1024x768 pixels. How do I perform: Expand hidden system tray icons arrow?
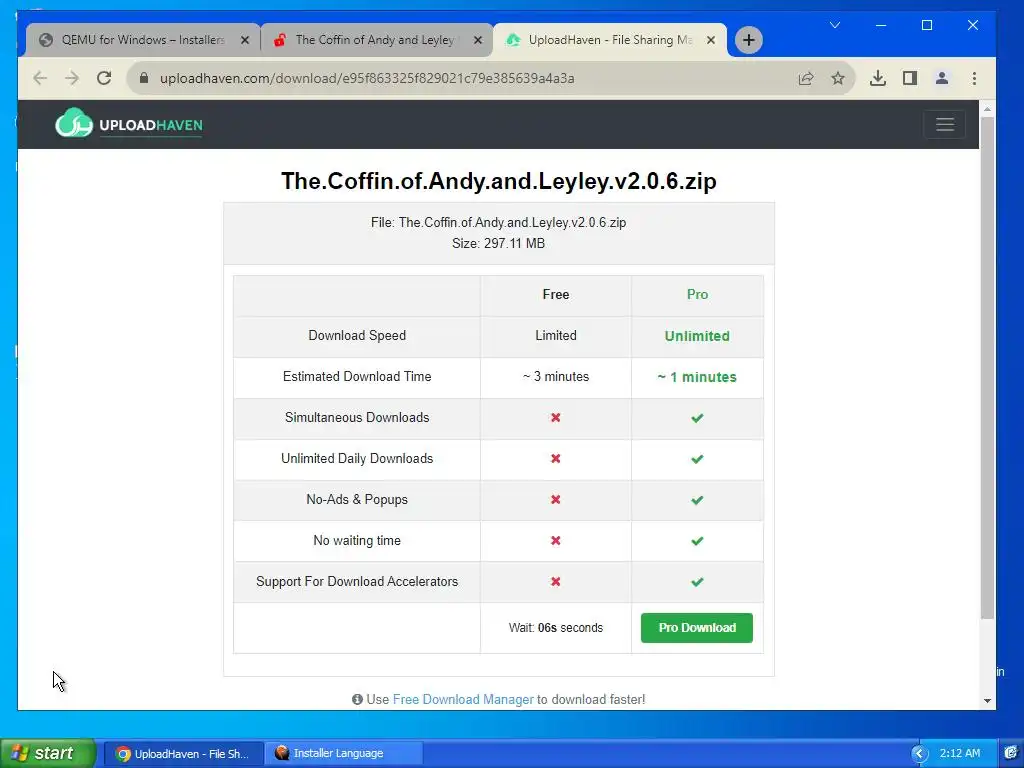point(920,754)
